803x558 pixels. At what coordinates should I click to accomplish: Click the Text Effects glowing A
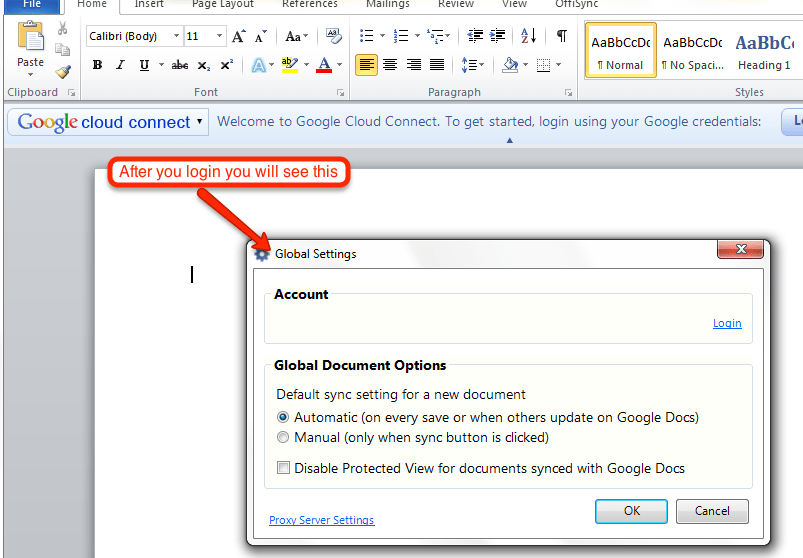(x=259, y=65)
